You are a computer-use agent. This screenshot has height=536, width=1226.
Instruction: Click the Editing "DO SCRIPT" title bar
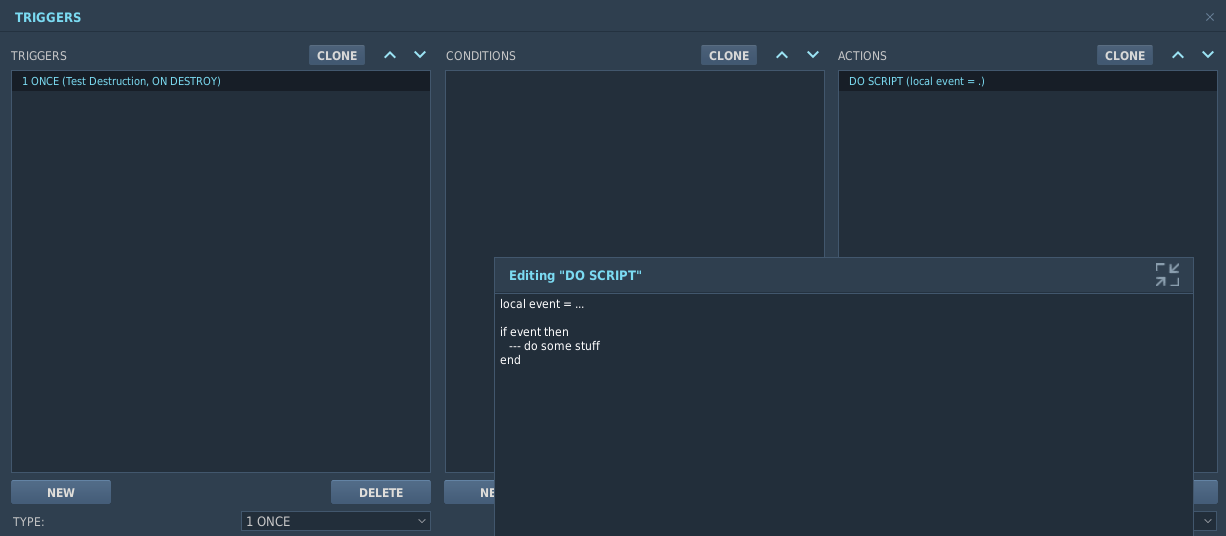coord(843,275)
